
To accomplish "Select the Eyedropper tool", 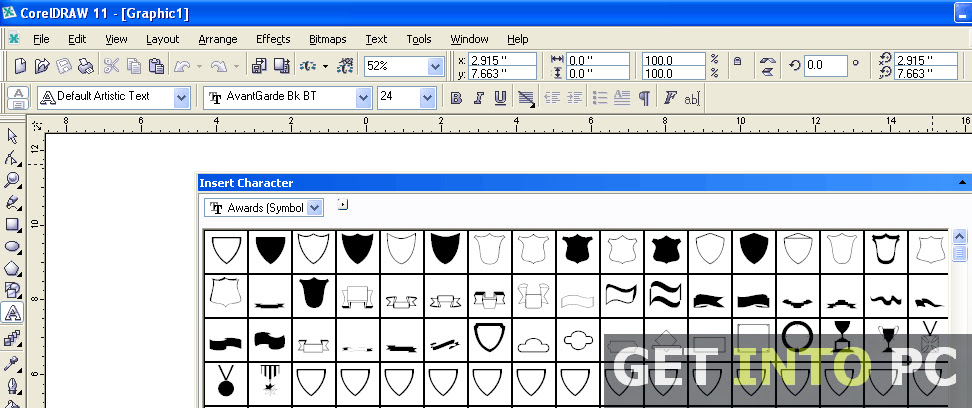I will [12, 363].
